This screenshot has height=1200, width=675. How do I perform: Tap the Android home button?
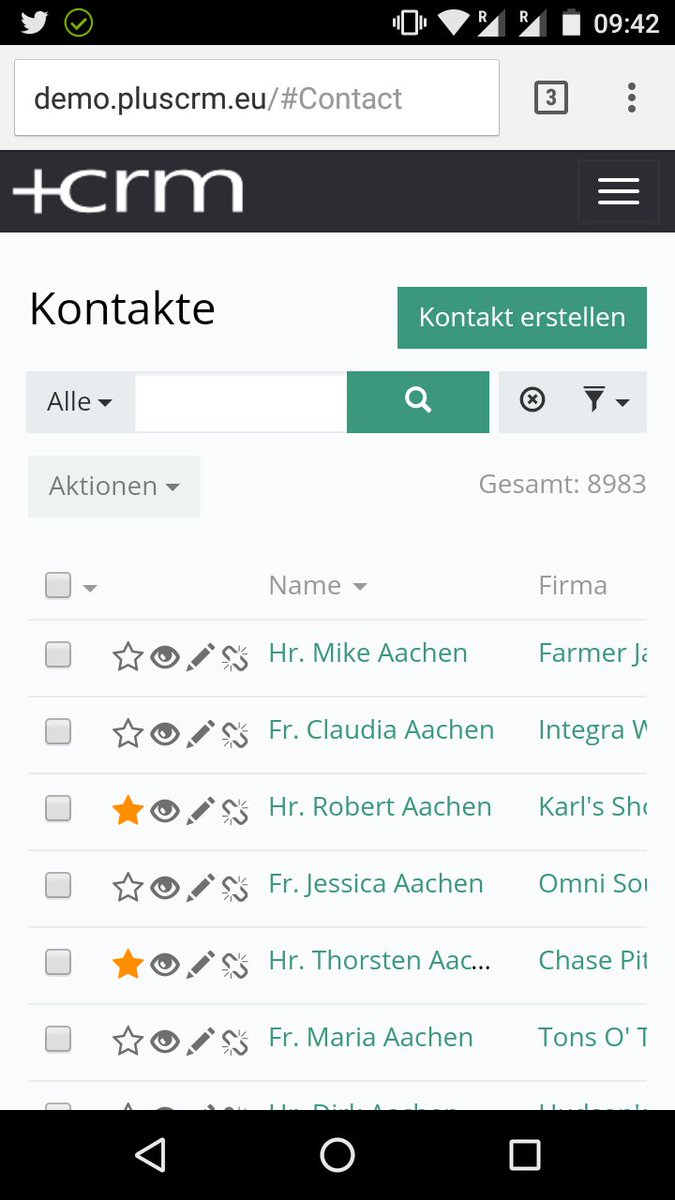pyautogui.click(x=337, y=1155)
